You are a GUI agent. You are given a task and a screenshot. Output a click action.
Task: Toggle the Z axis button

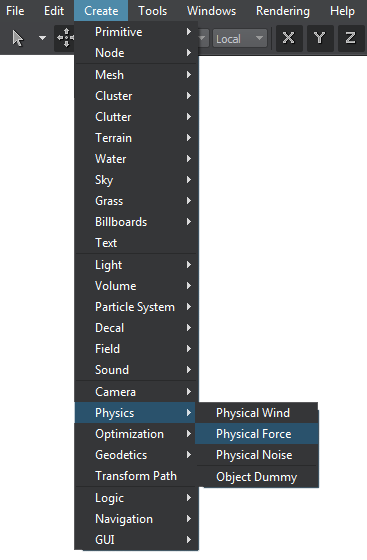(x=351, y=38)
